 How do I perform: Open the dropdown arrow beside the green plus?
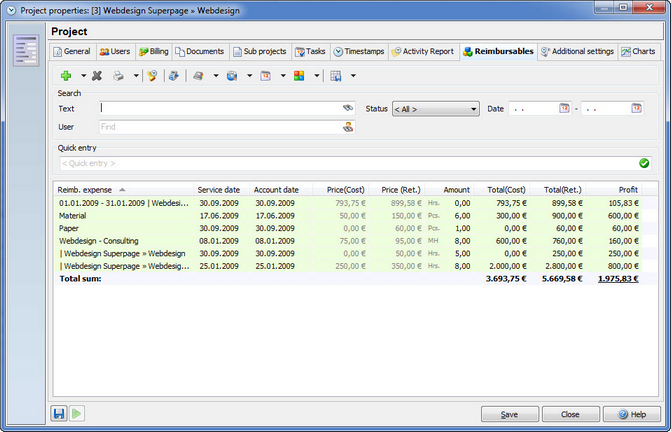click(83, 76)
